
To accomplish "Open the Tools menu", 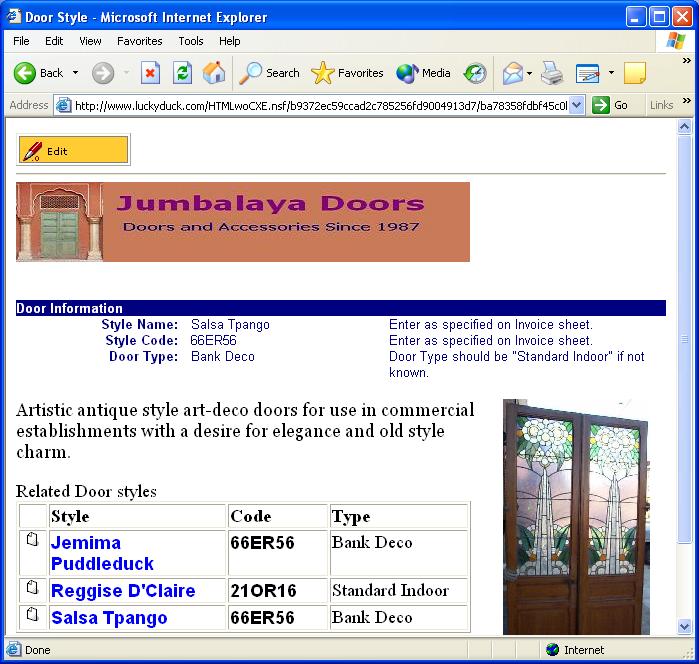I will click(x=191, y=41).
